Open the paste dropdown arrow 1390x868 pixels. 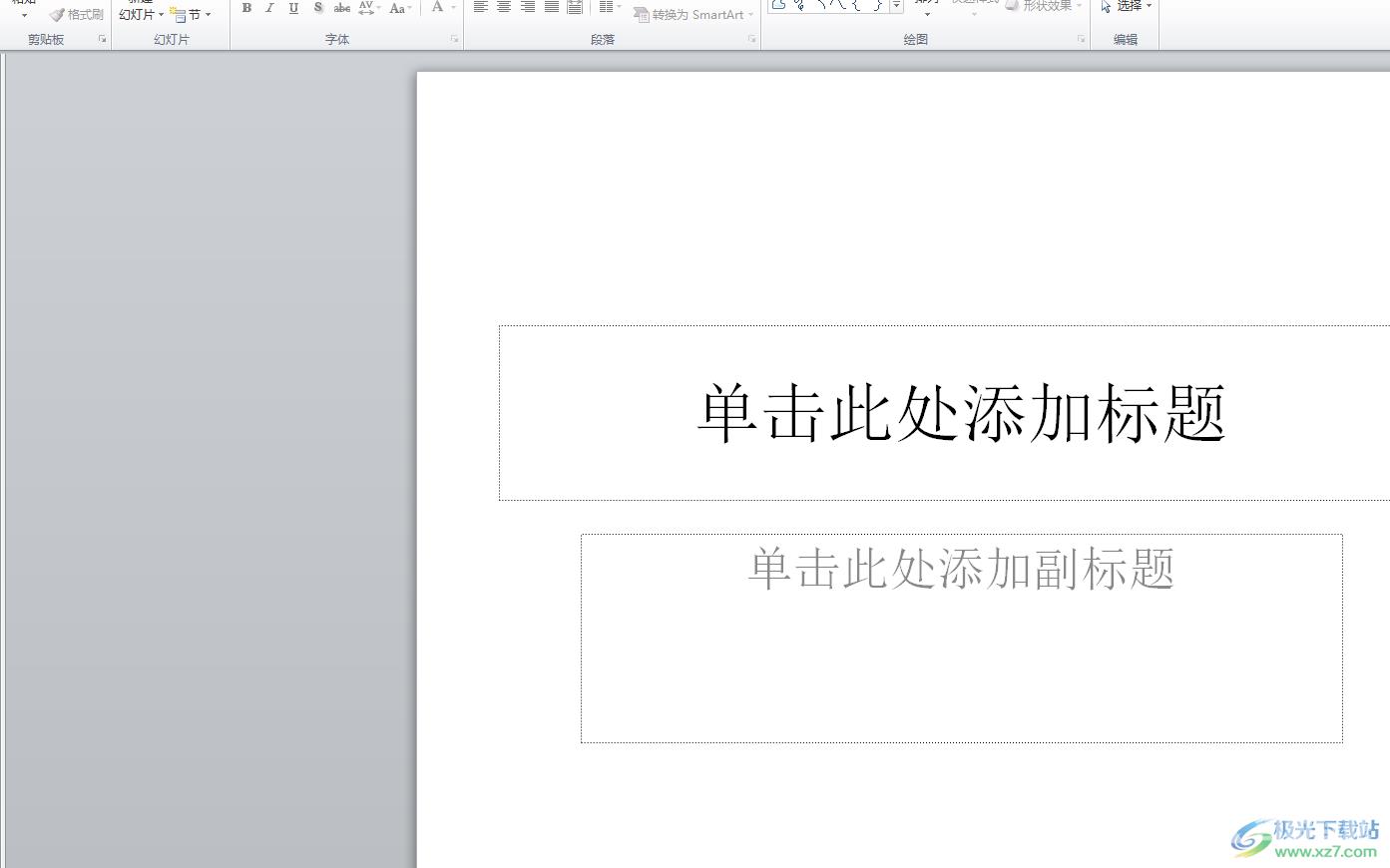coord(24,15)
